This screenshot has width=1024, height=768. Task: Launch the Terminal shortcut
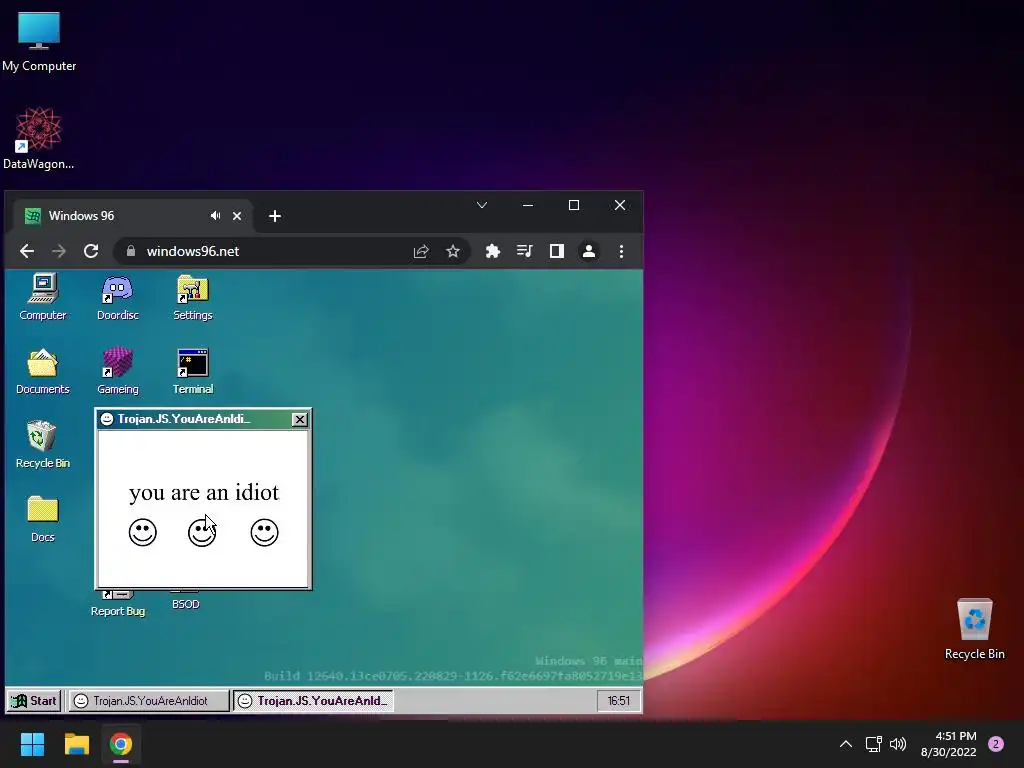click(193, 372)
